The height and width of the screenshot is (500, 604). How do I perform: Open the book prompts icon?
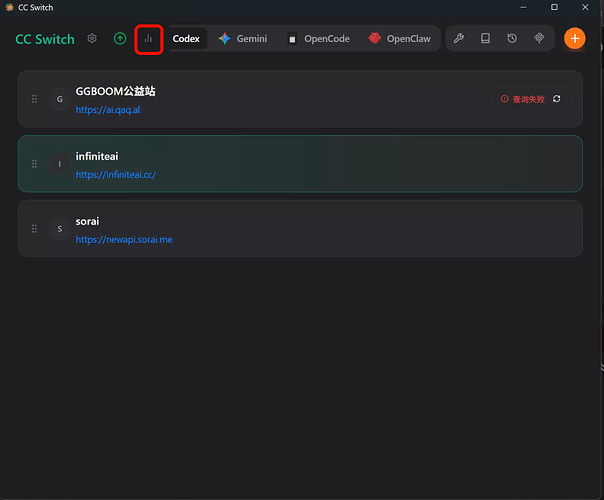485,39
